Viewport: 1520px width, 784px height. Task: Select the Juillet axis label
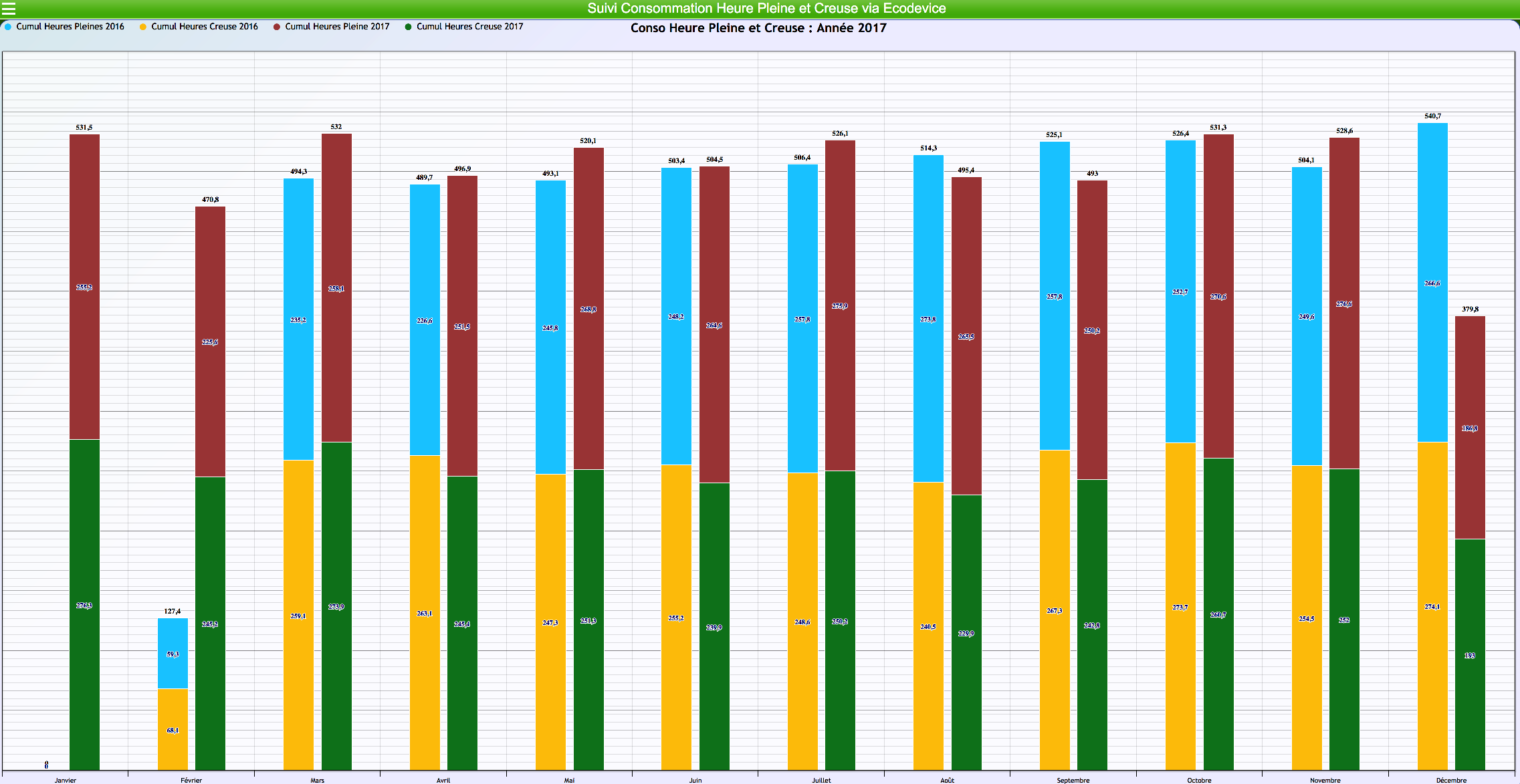(x=821, y=780)
